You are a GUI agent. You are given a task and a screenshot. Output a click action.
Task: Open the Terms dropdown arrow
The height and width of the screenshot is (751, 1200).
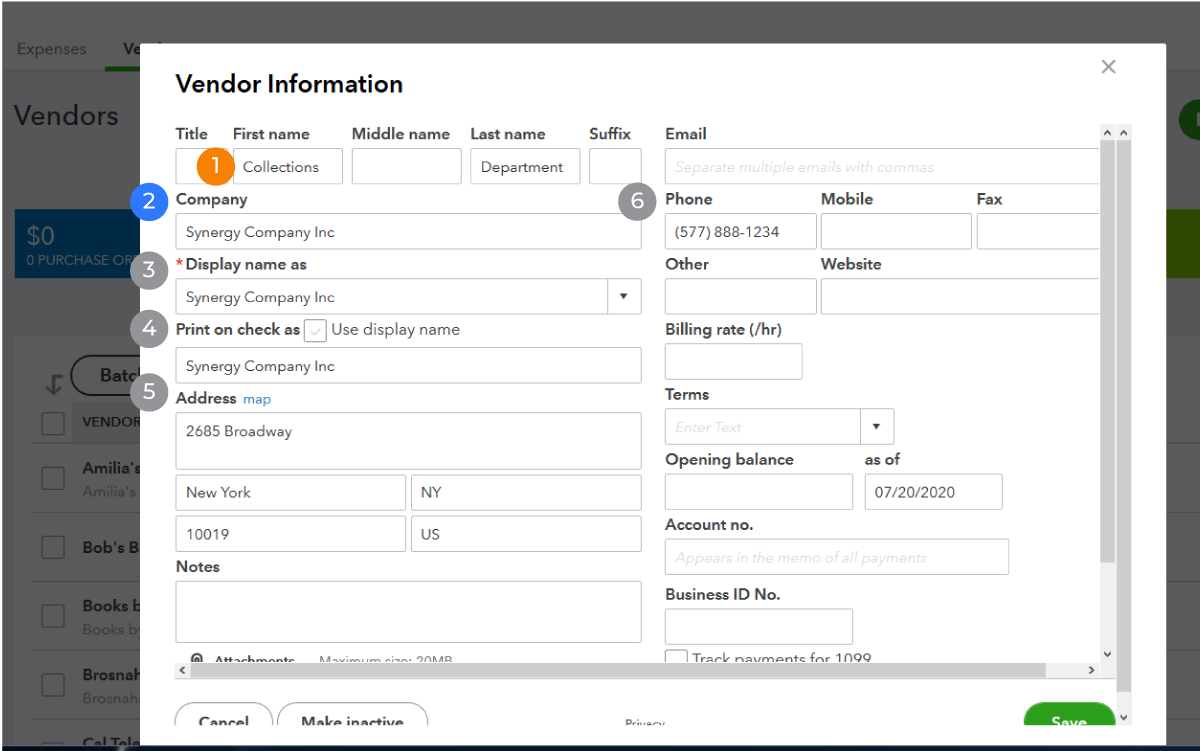point(877,427)
